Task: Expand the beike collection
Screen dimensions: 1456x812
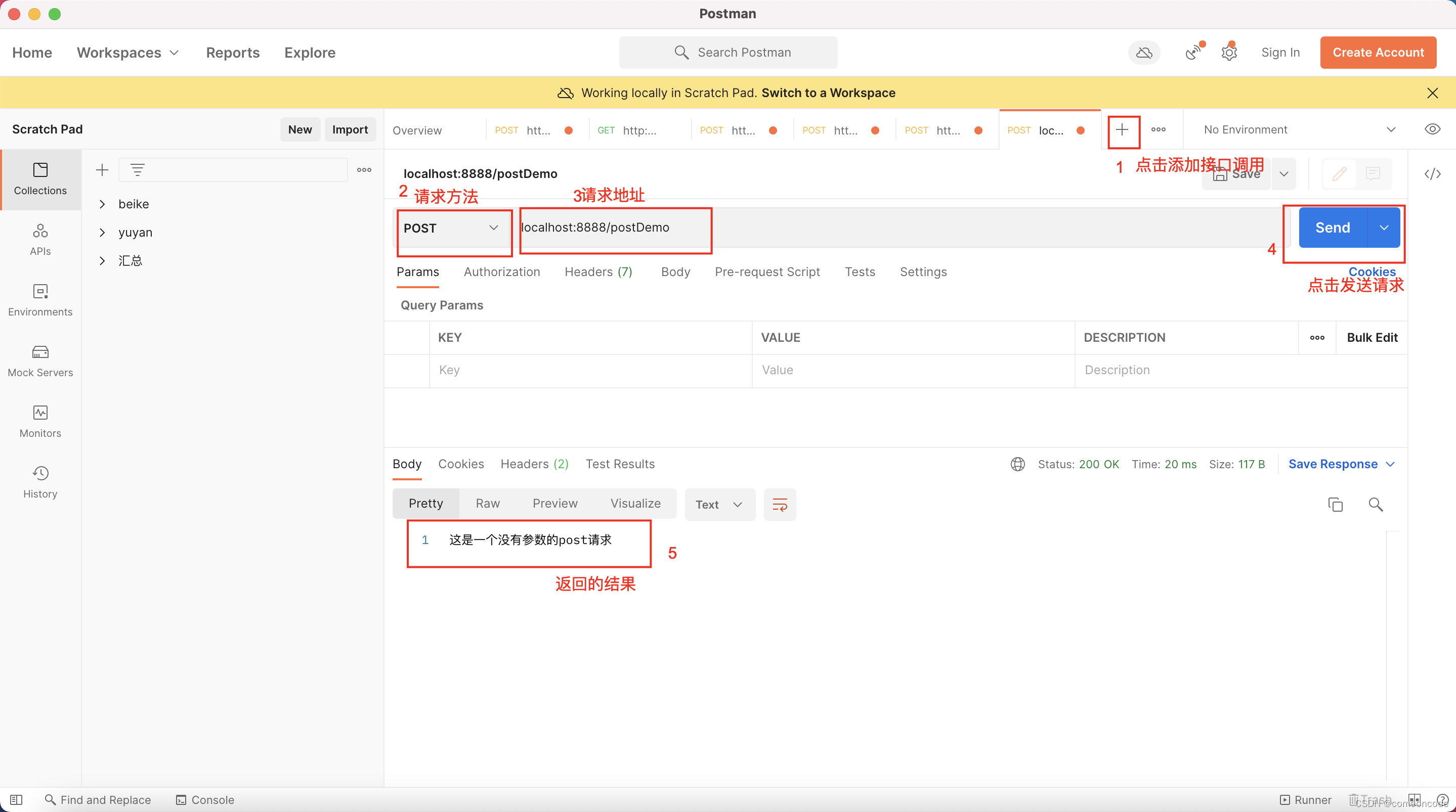Action: point(102,204)
